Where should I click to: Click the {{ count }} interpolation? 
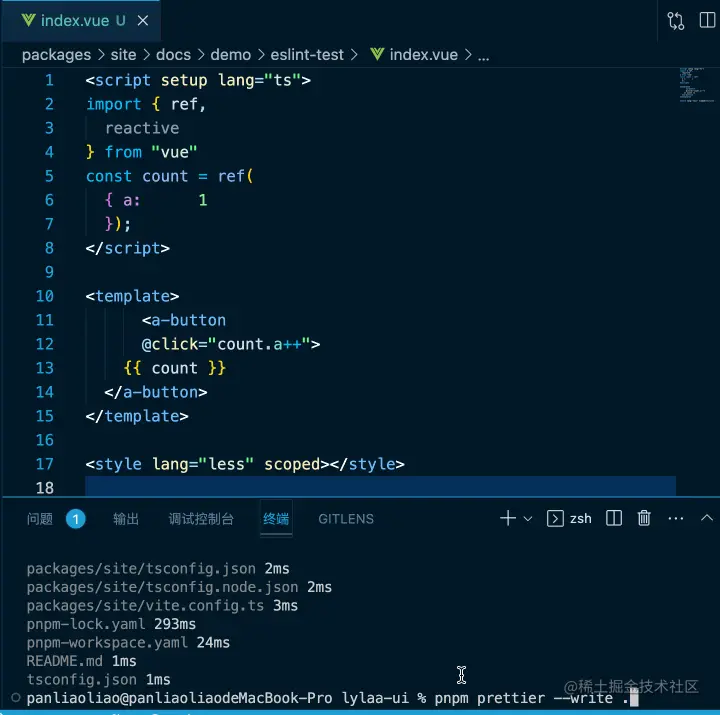174,368
